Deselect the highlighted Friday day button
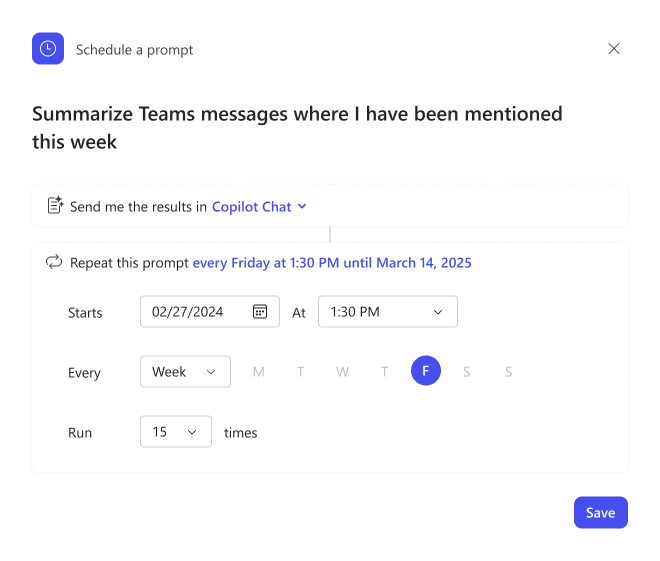This screenshot has height=561, width=660. tap(426, 370)
